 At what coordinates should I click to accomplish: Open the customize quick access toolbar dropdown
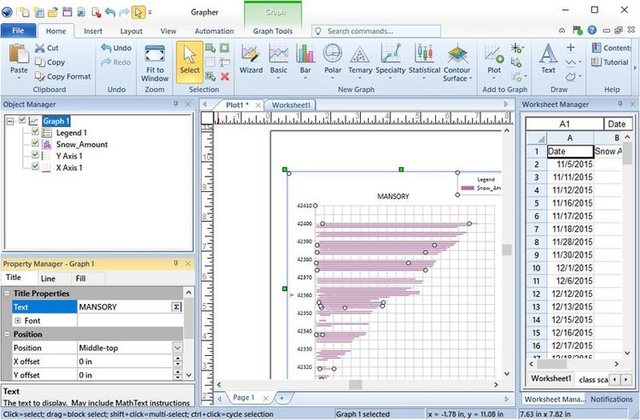coord(150,12)
